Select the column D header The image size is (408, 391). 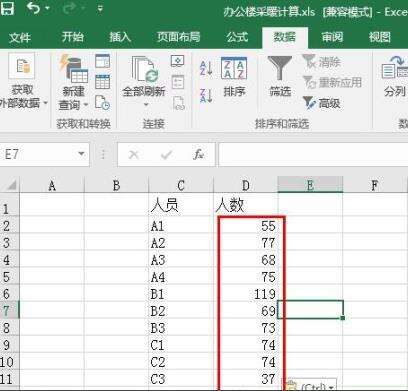tap(246, 185)
